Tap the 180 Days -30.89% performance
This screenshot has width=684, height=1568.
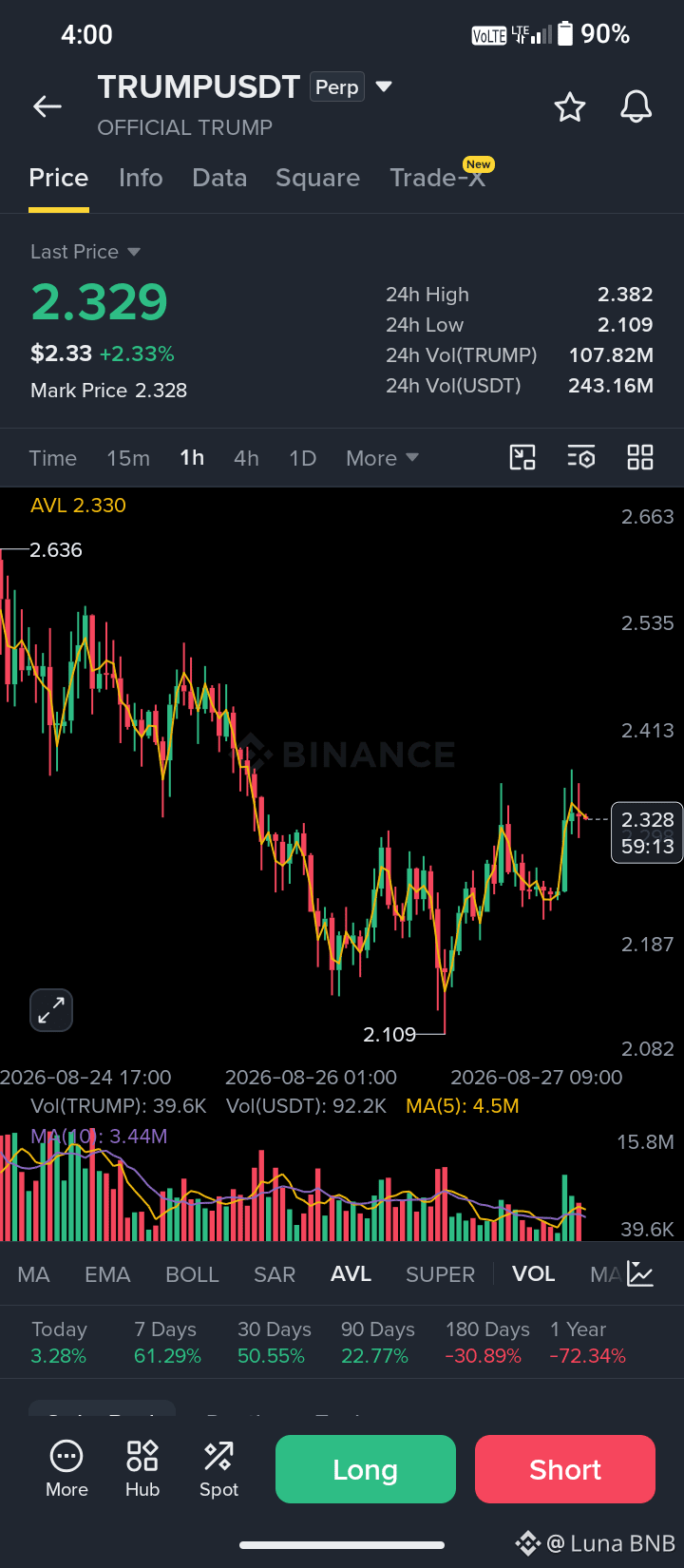click(487, 1343)
